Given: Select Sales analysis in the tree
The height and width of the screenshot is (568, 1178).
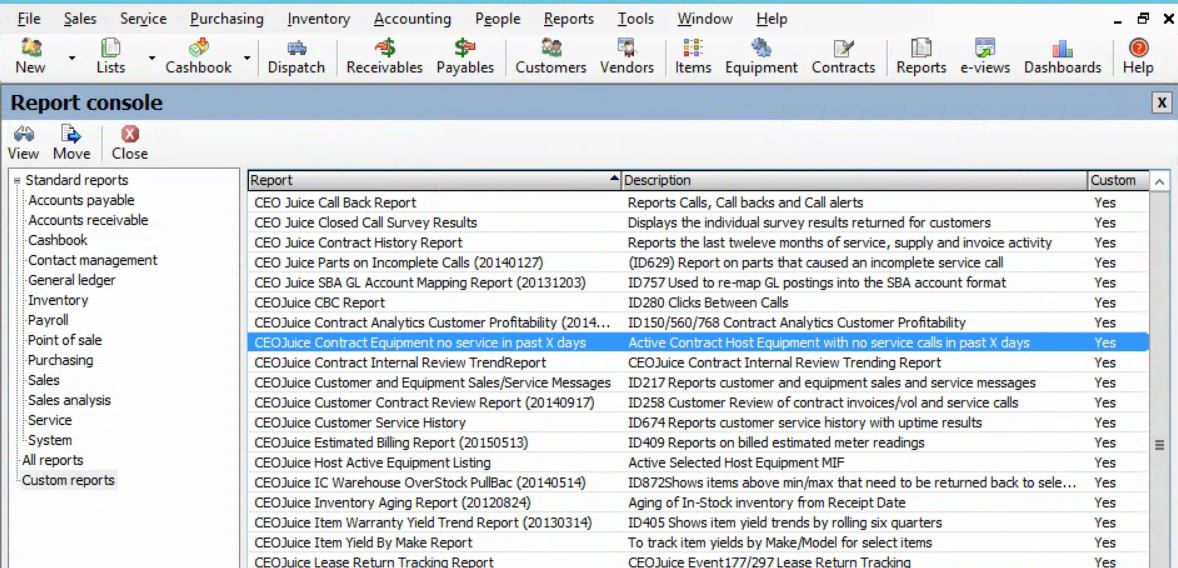Looking at the screenshot, I should point(69,400).
